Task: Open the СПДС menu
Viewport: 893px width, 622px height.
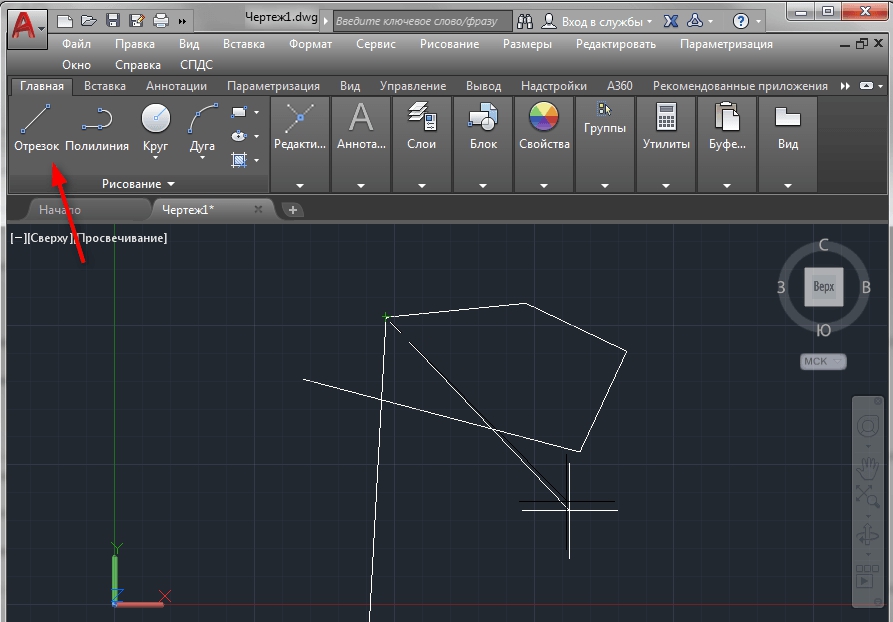Action: pos(196,65)
